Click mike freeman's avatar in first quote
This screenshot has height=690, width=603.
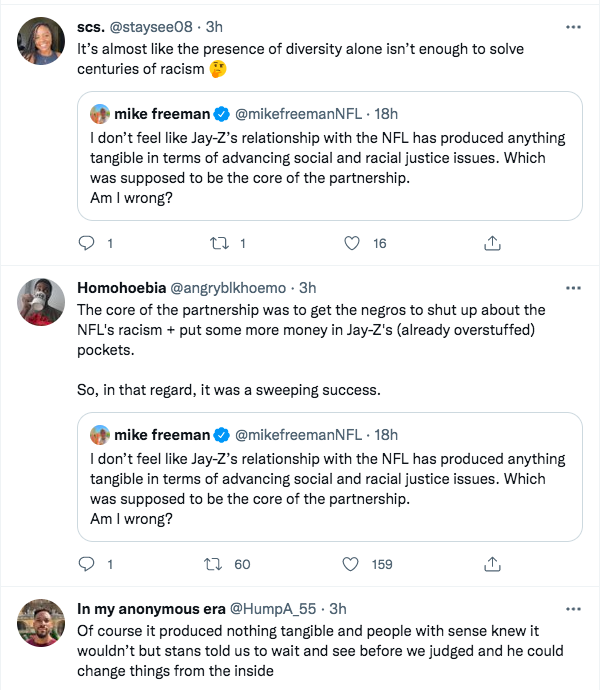coord(100,114)
